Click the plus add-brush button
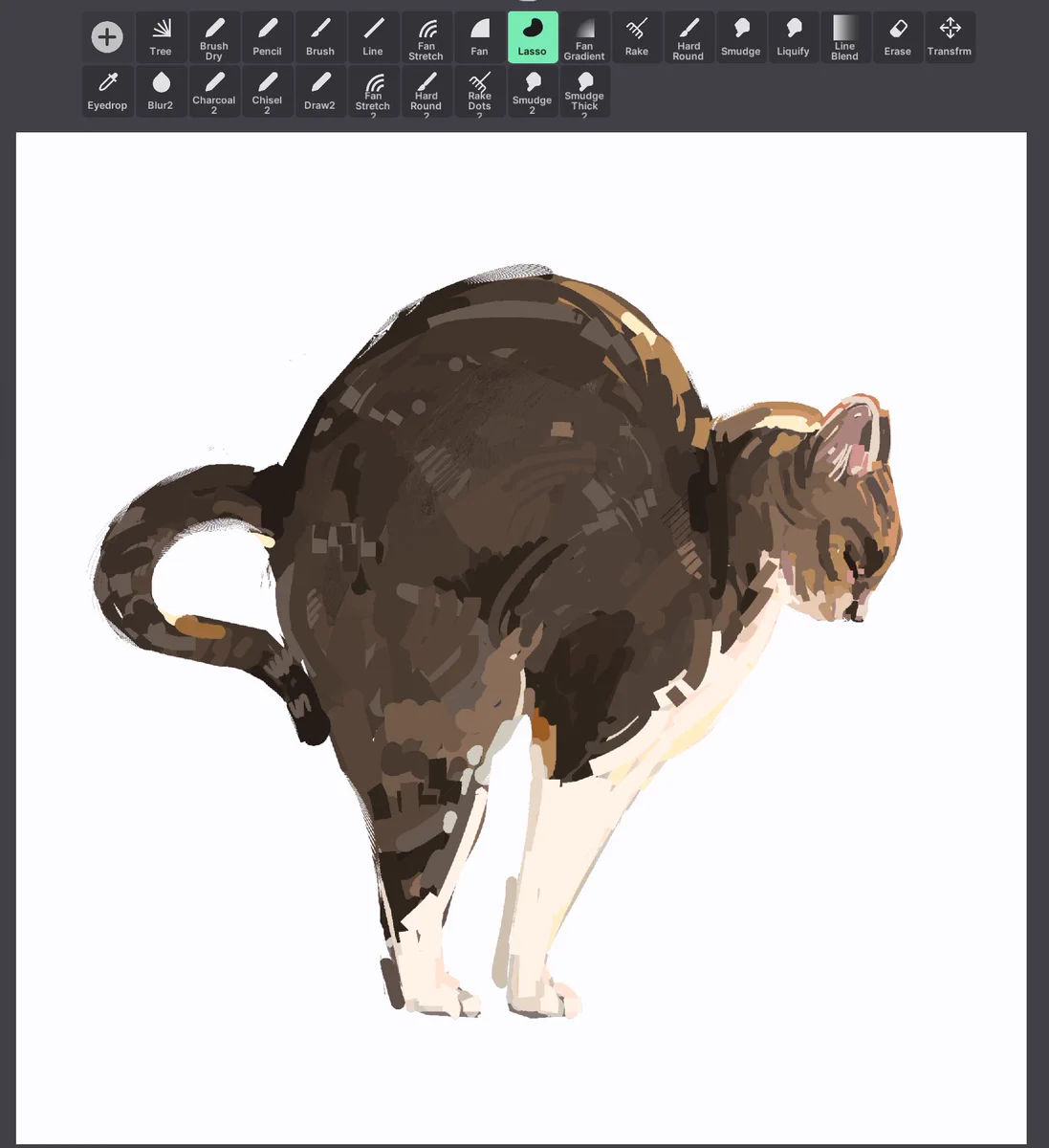Viewport: 1049px width, 1148px height. 107,37
